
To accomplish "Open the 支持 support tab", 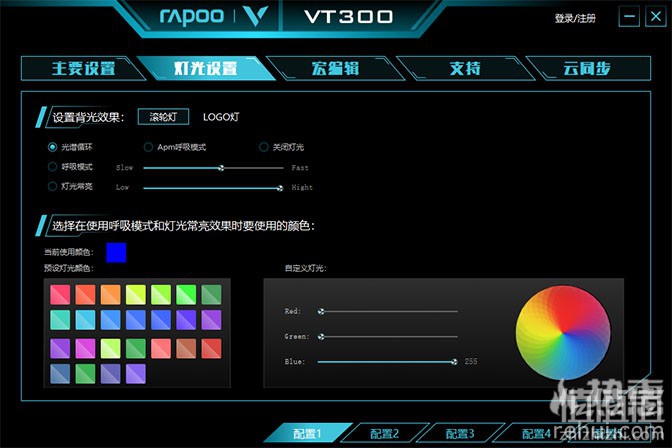I will [x=465, y=69].
